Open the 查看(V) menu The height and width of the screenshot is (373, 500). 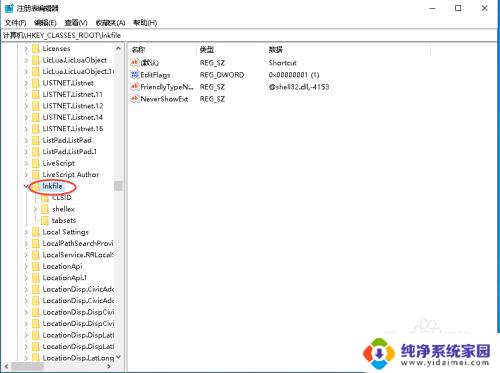(x=76, y=23)
